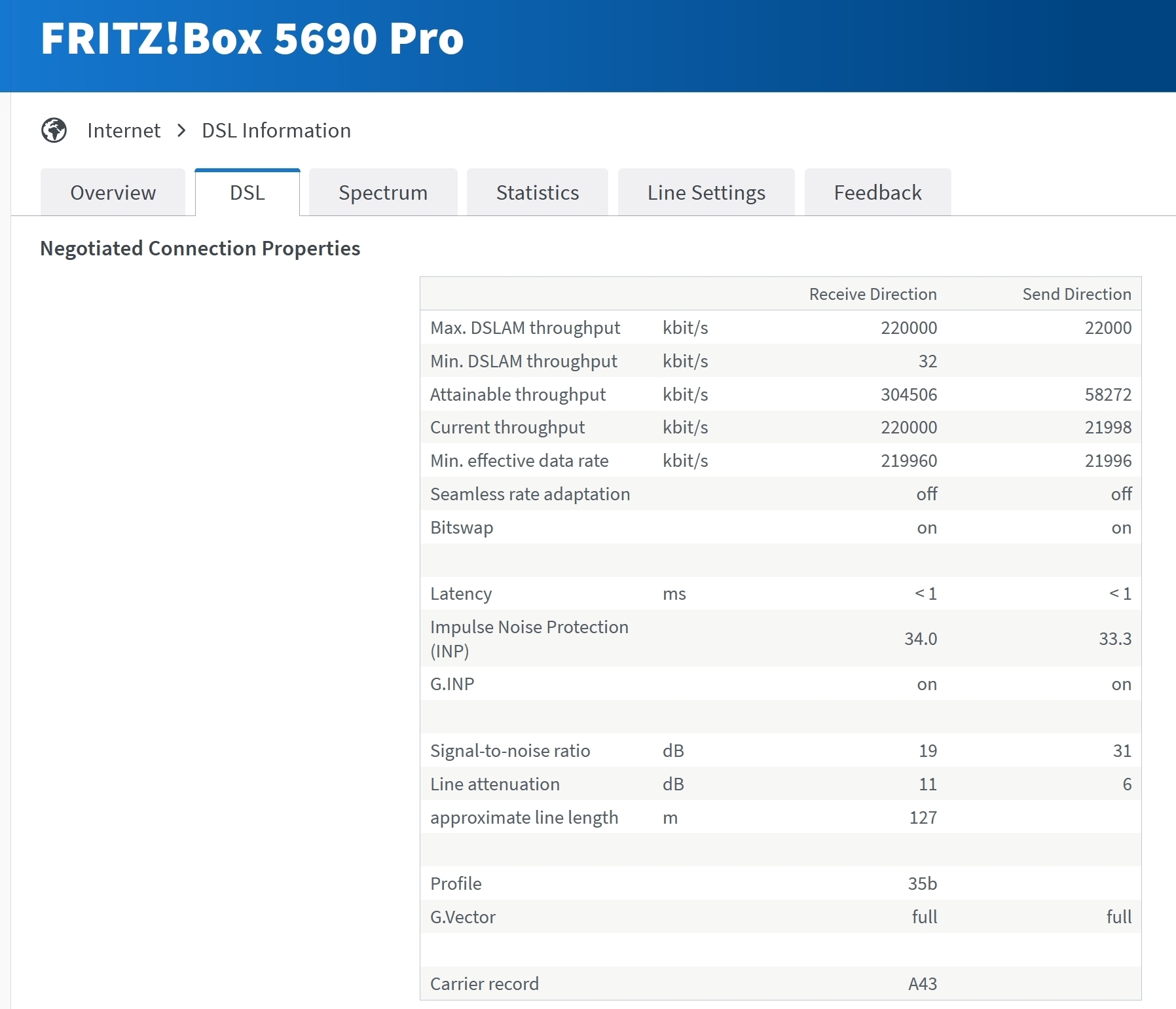Click the globe Internet icon
This screenshot has height=1009, width=1176.
[54, 130]
